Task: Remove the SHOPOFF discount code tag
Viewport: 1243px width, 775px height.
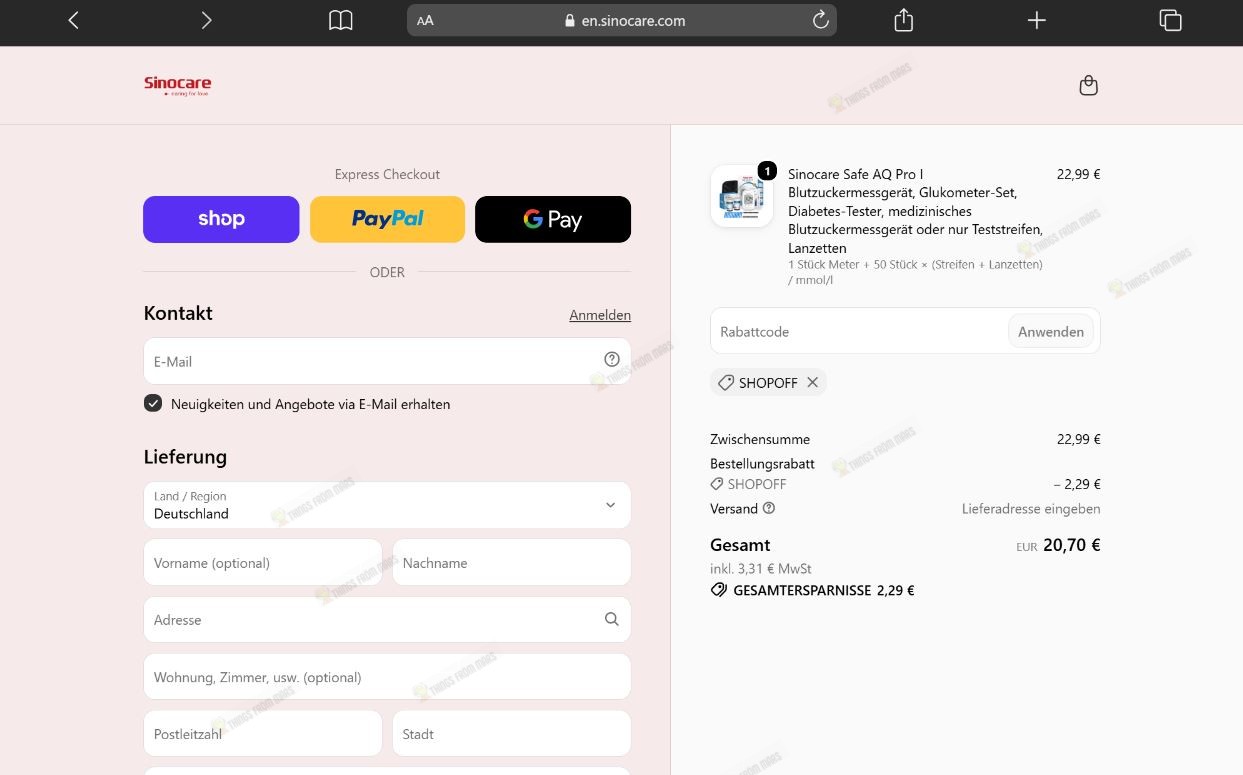Action: click(812, 382)
